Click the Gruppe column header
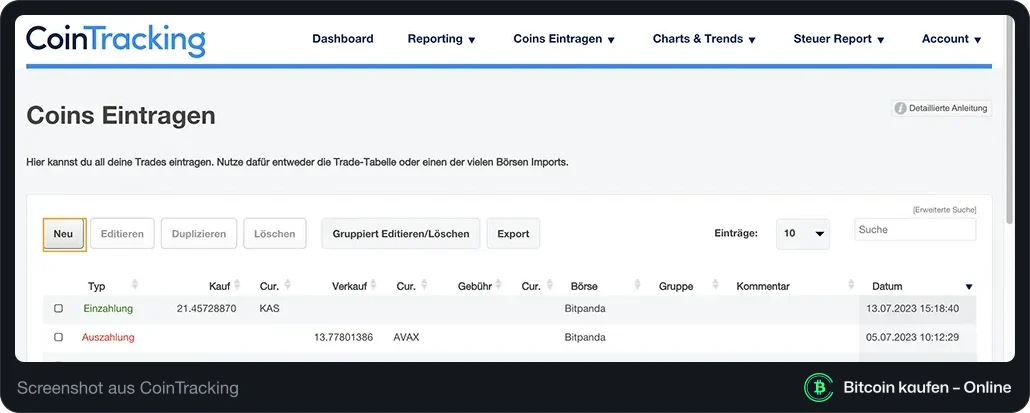This screenshot has height=413, width=1030. coord(676,286)
